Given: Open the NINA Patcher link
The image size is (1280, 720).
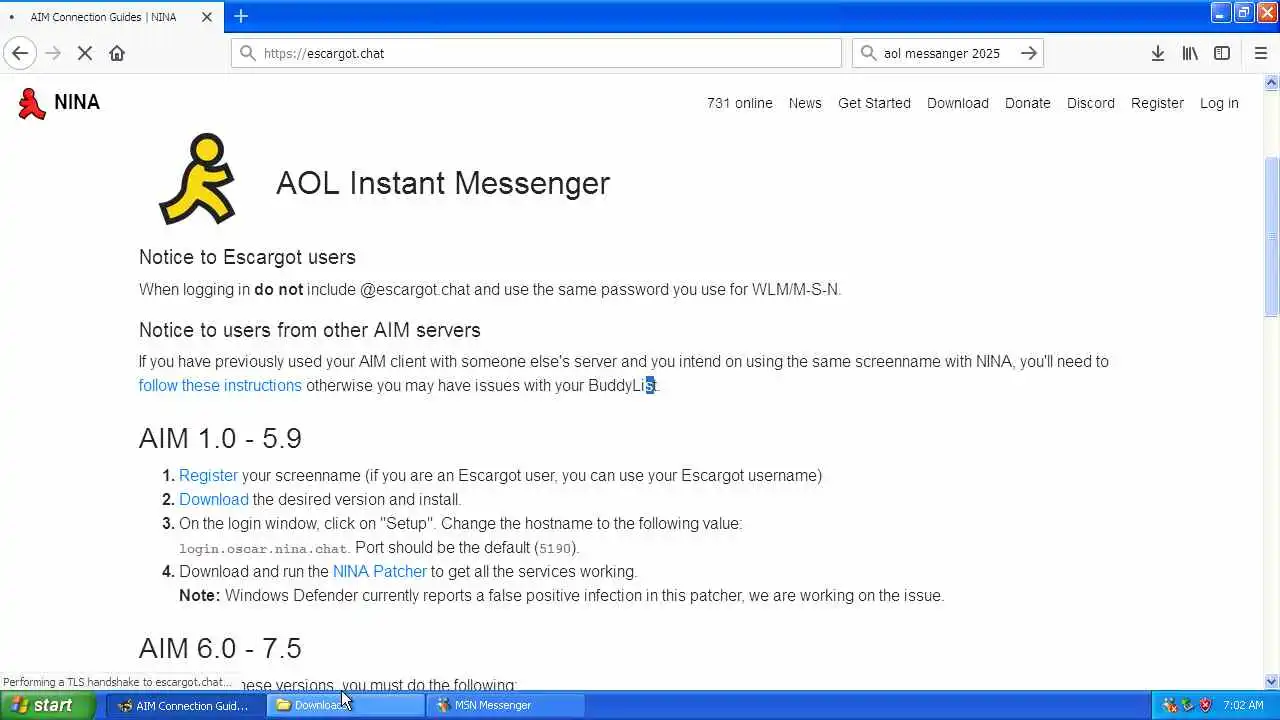Looking at the screenshot, I should pyautogui.click(x=379, y=571).
